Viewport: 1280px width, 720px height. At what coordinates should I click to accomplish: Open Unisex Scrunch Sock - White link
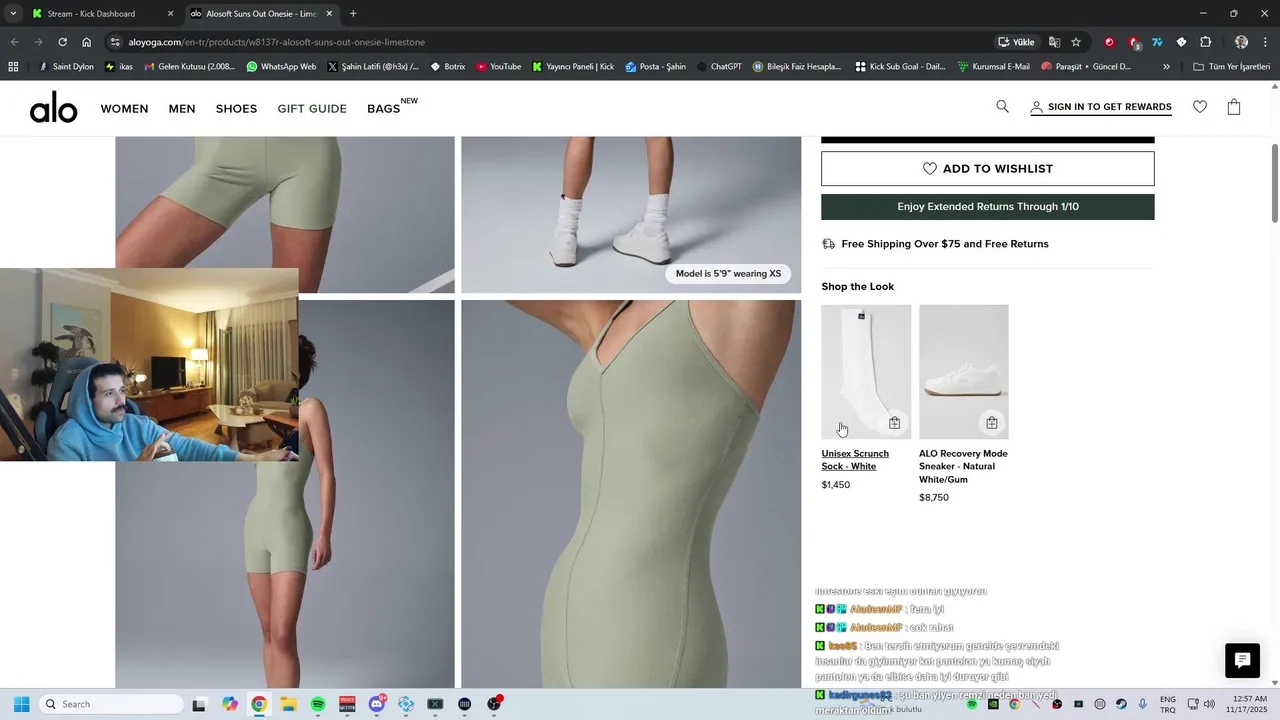point(855,460)
